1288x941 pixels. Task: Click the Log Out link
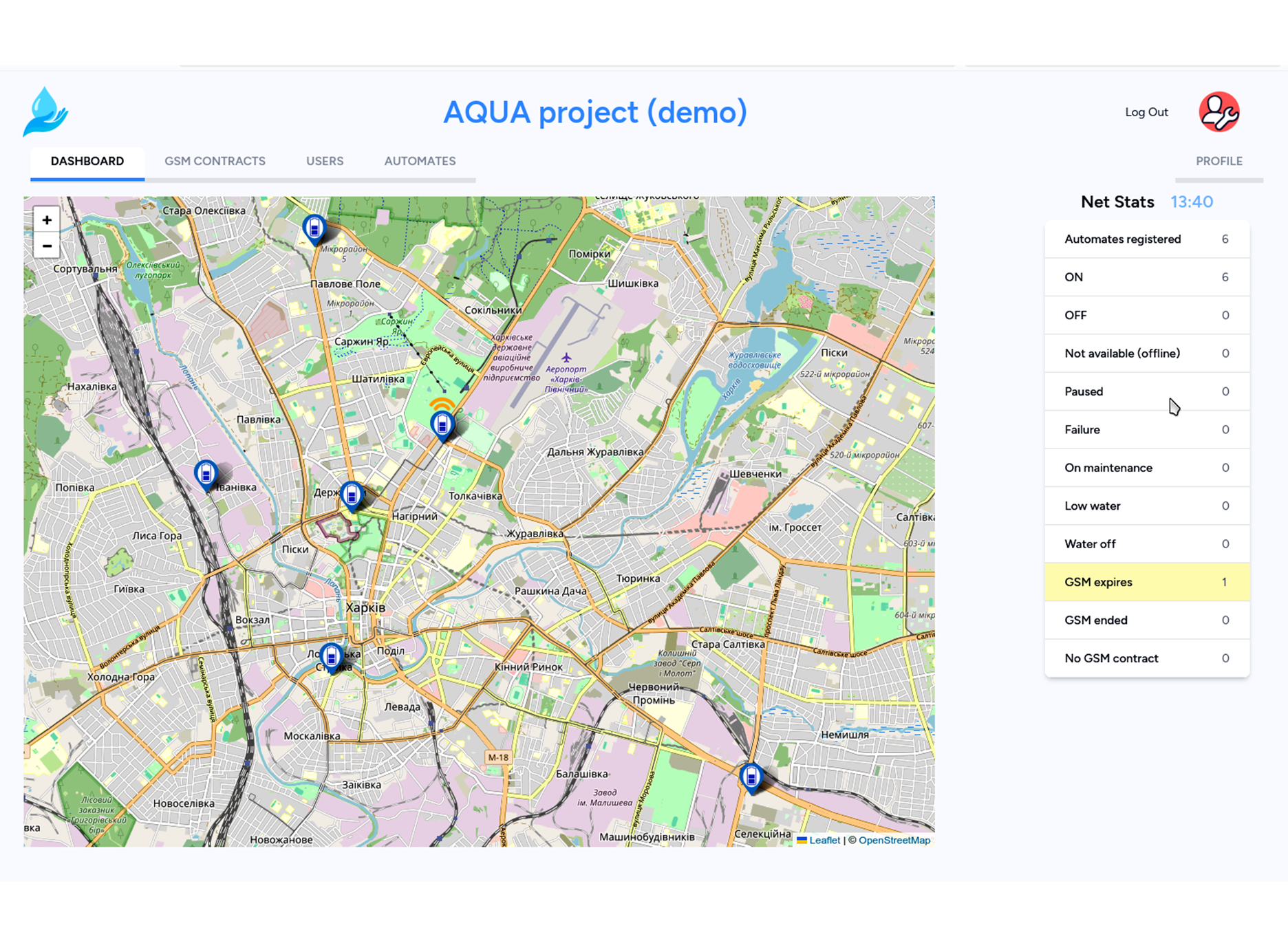[1146, 112]
